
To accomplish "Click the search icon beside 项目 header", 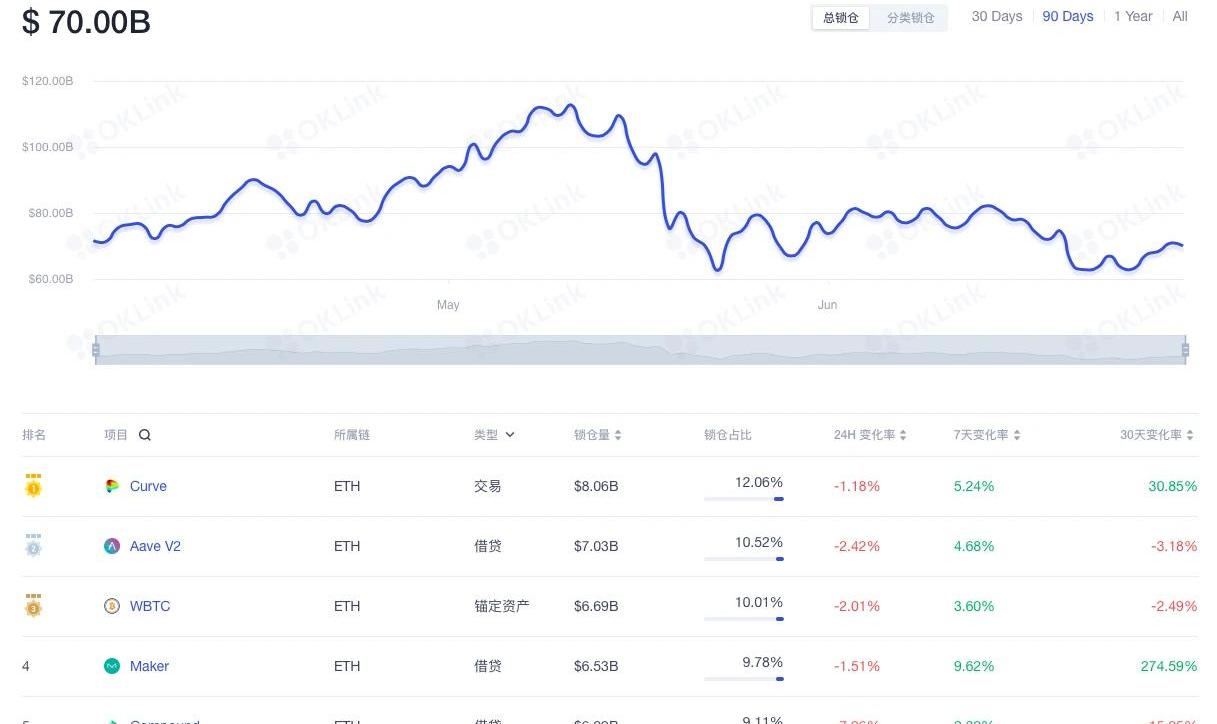I will point(145,435).
